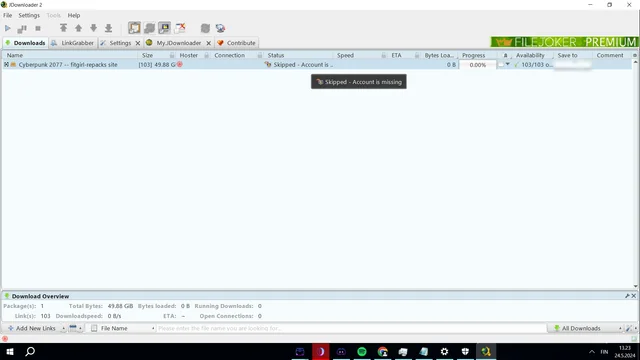The width and height of the screenshot is (640, 360).
Task: Open column settings gear at table corner
Action: pos(635,55)
